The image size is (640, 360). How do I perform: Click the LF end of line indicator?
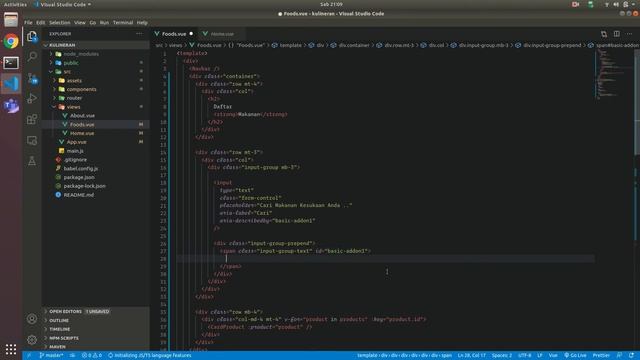[540, 356]
